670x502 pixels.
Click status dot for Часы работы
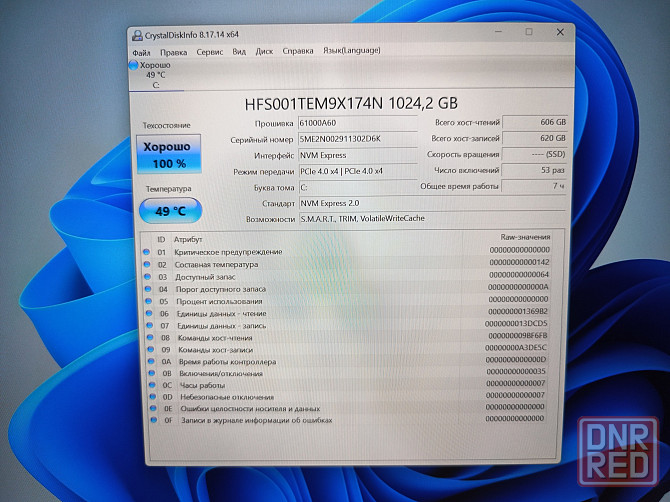click(x=152, y=385)
